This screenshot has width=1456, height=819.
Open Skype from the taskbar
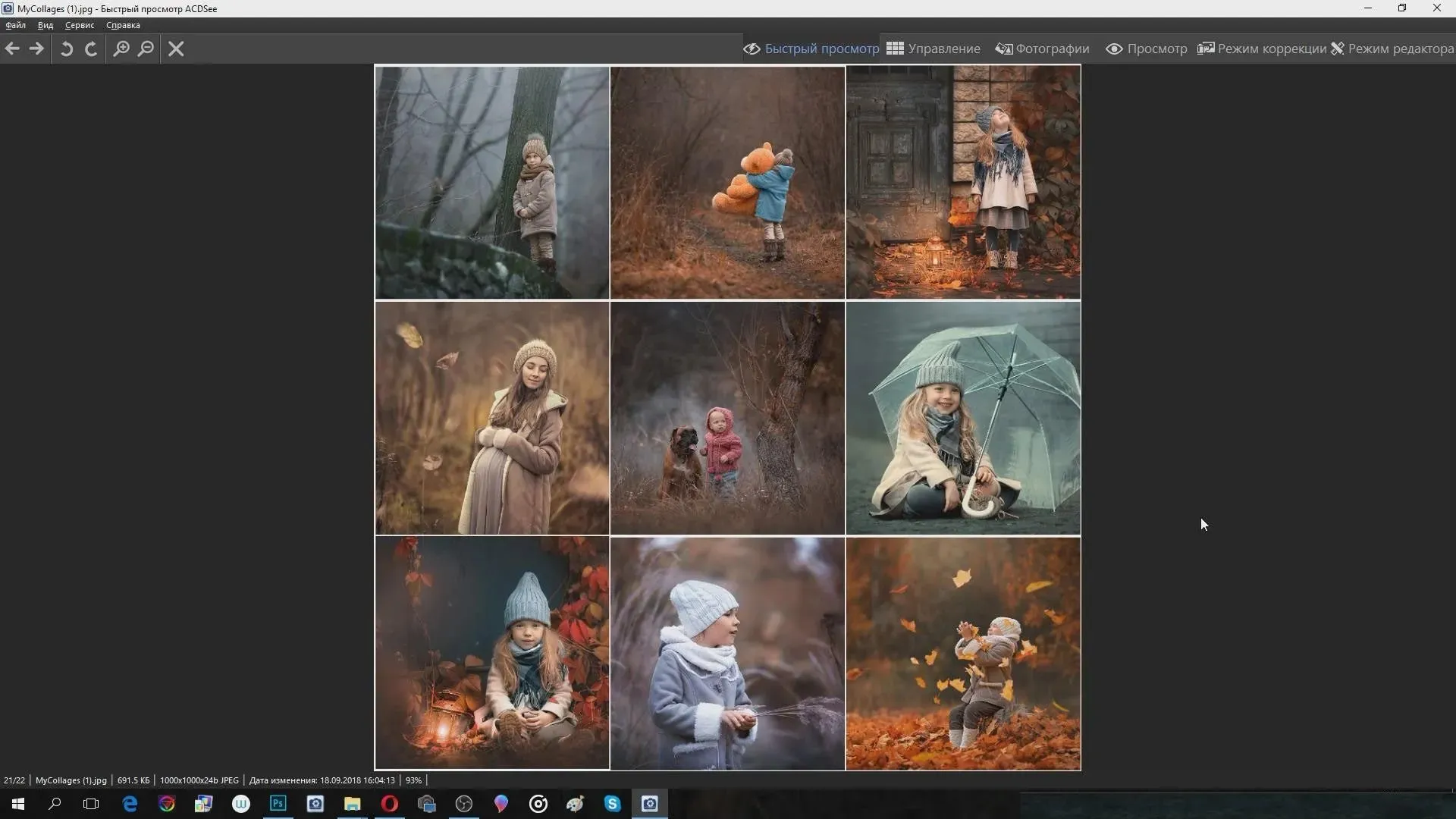point(613,804)
